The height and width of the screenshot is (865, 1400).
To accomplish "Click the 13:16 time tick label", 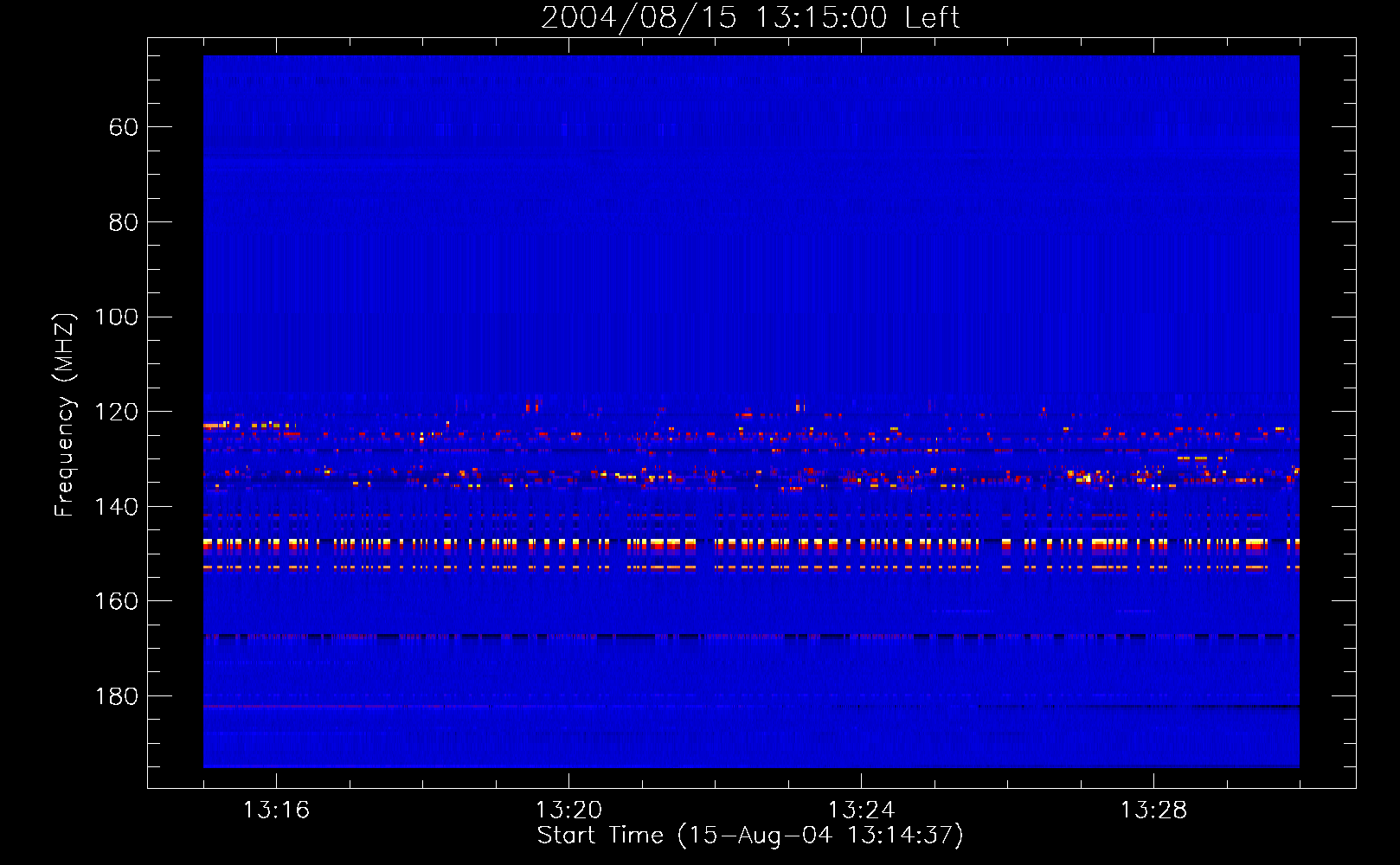I will pyautogui.click(x=276, y=811).
